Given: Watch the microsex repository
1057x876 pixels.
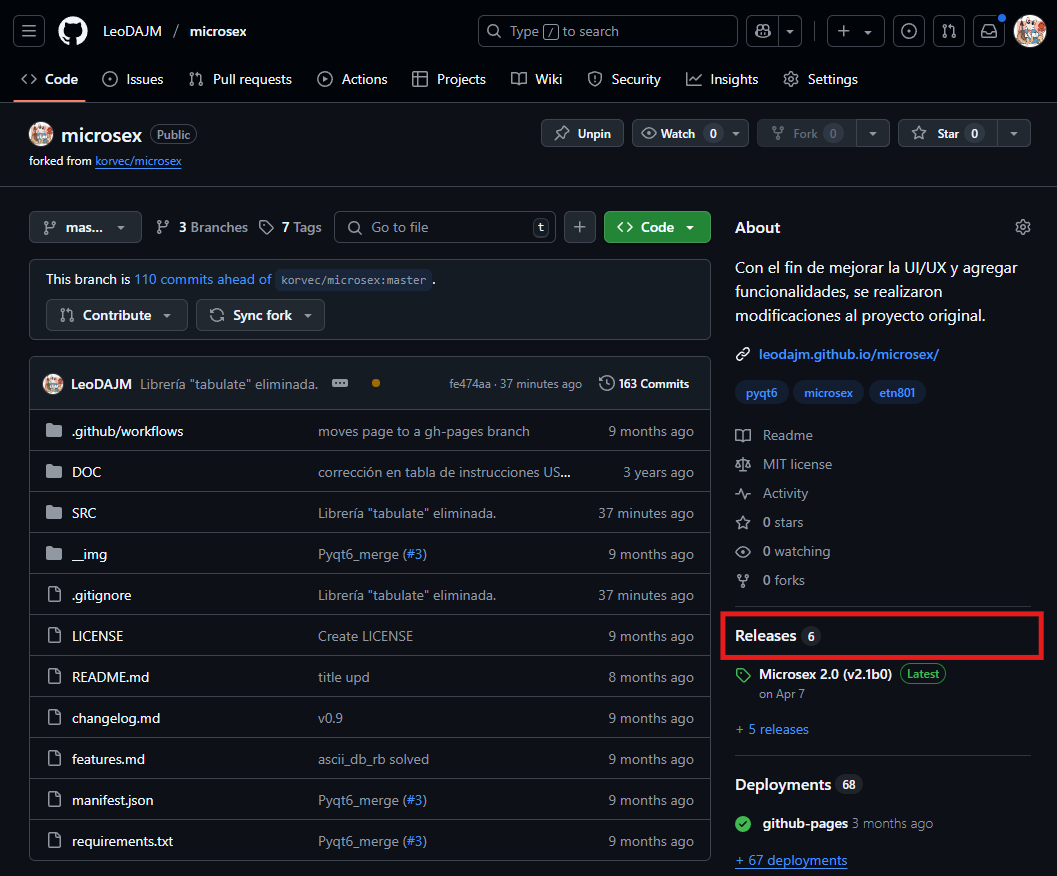Looking at the screenshot, I should (x=680, y=134).
